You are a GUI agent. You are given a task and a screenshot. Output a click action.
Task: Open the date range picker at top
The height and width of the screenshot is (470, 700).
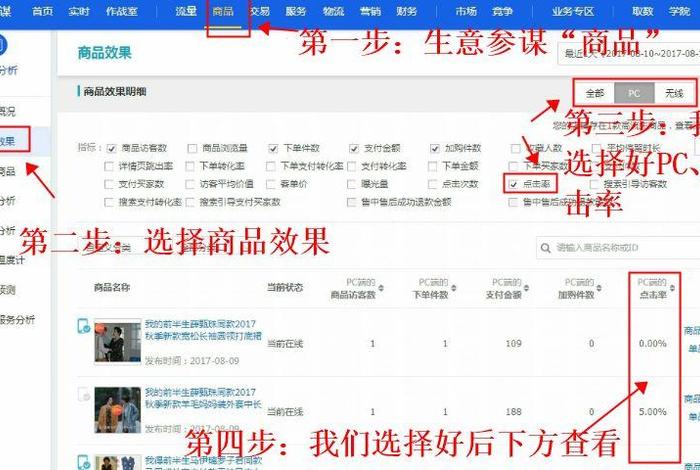click(x=629, y=54)
